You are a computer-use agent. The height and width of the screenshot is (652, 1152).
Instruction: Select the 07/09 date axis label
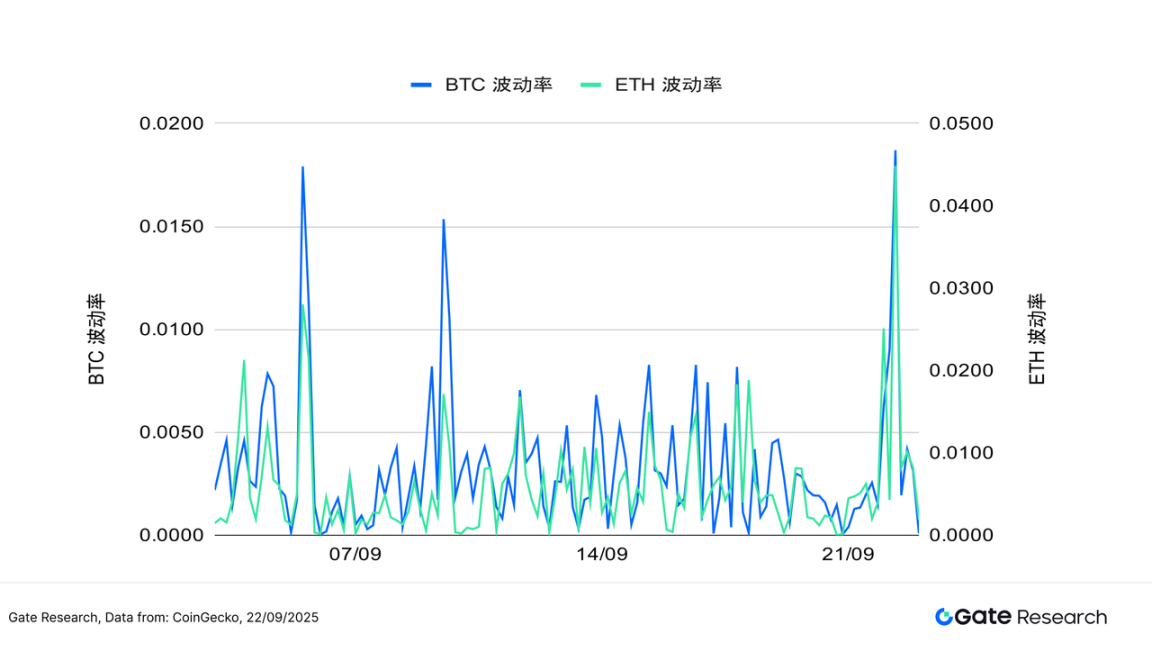click(x=356, y=554)
